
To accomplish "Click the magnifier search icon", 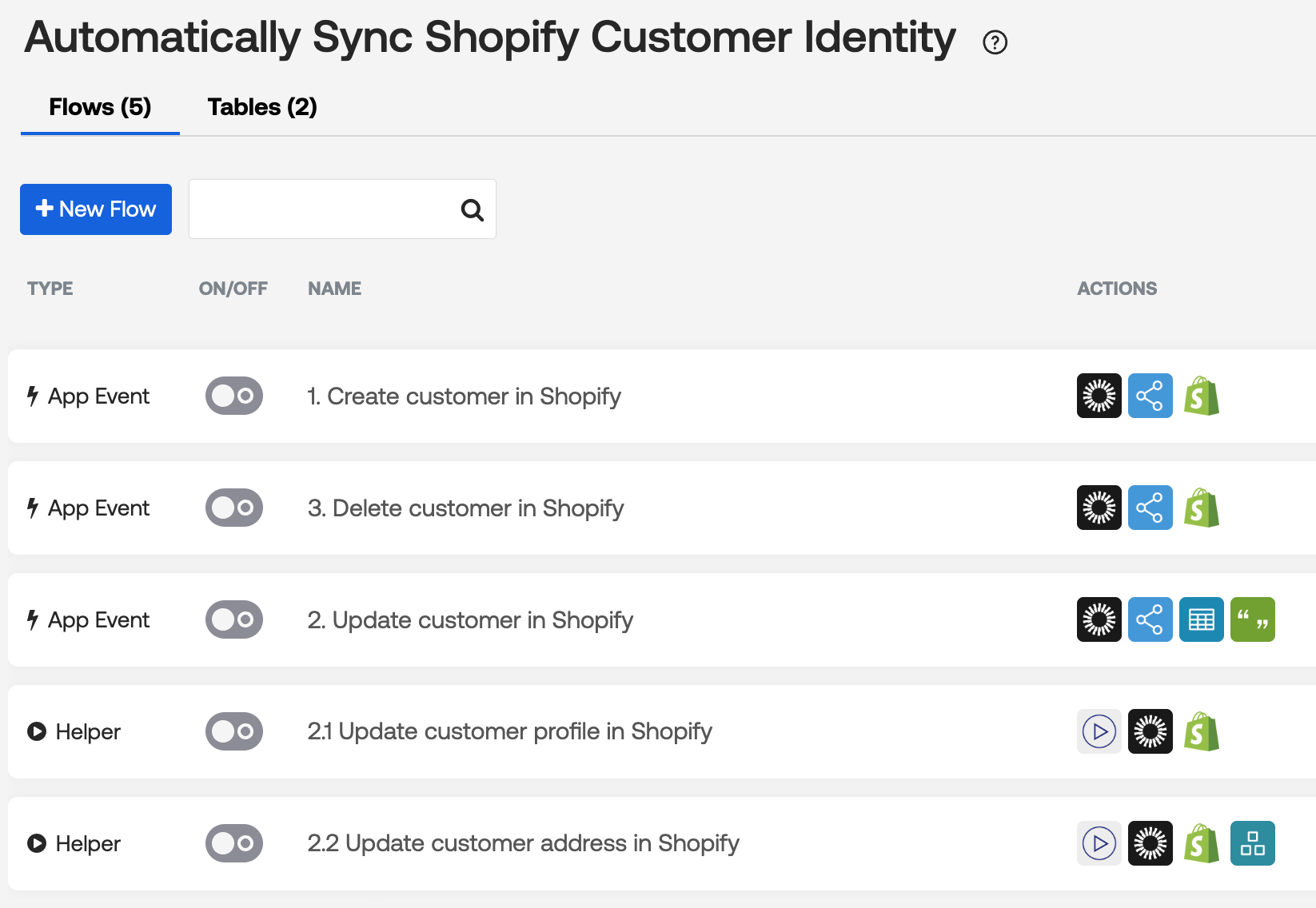I will (473, 210).
